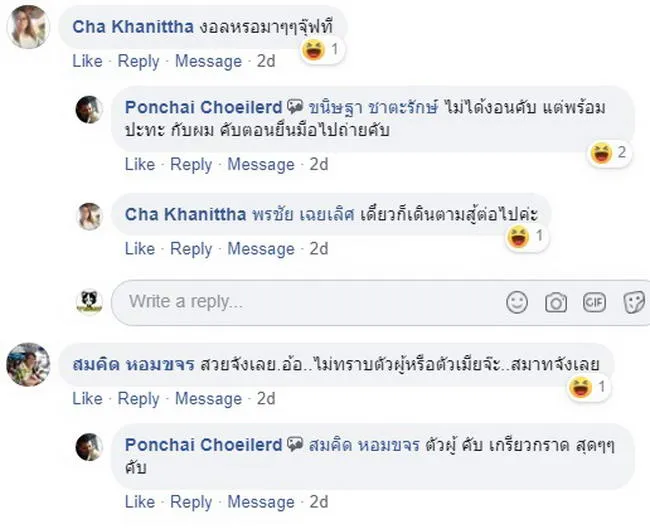
Task: Like สมคิด หอมขจร's comment
Action: [87, 398]
